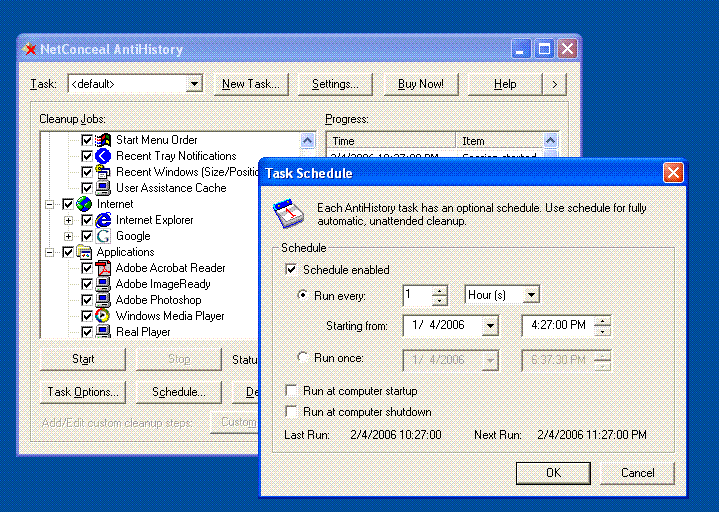The height and width of the screenshot is (512, 719).
Task: Click the calendar icon in Task Schedule dialog
Action: pos(288,214)
